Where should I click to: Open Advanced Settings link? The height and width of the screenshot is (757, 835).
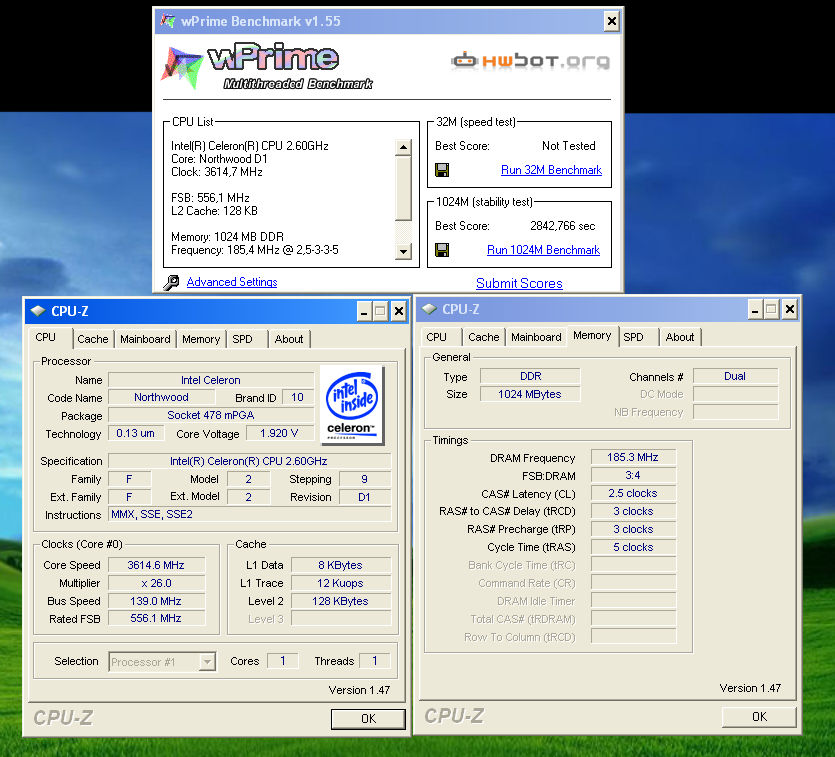(232, 282)
